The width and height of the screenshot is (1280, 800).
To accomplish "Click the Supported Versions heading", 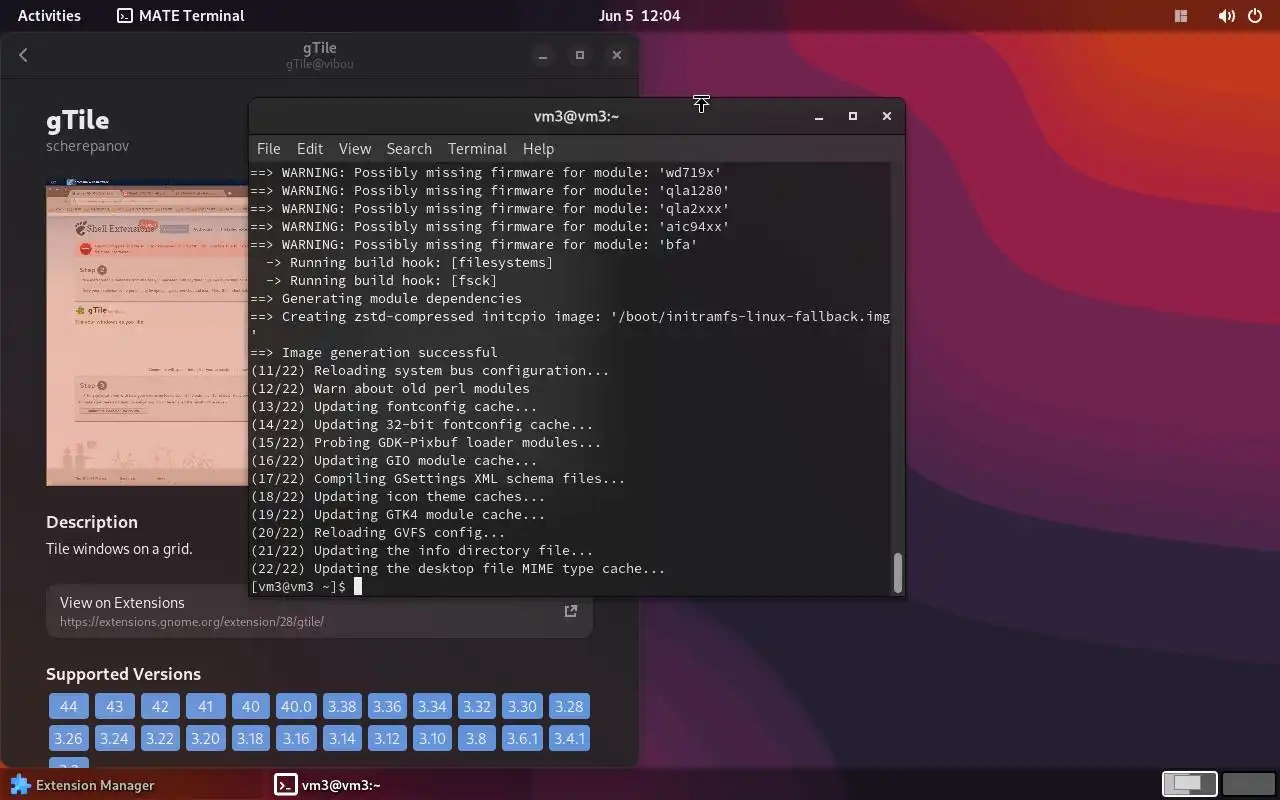I will click(123, 674).
